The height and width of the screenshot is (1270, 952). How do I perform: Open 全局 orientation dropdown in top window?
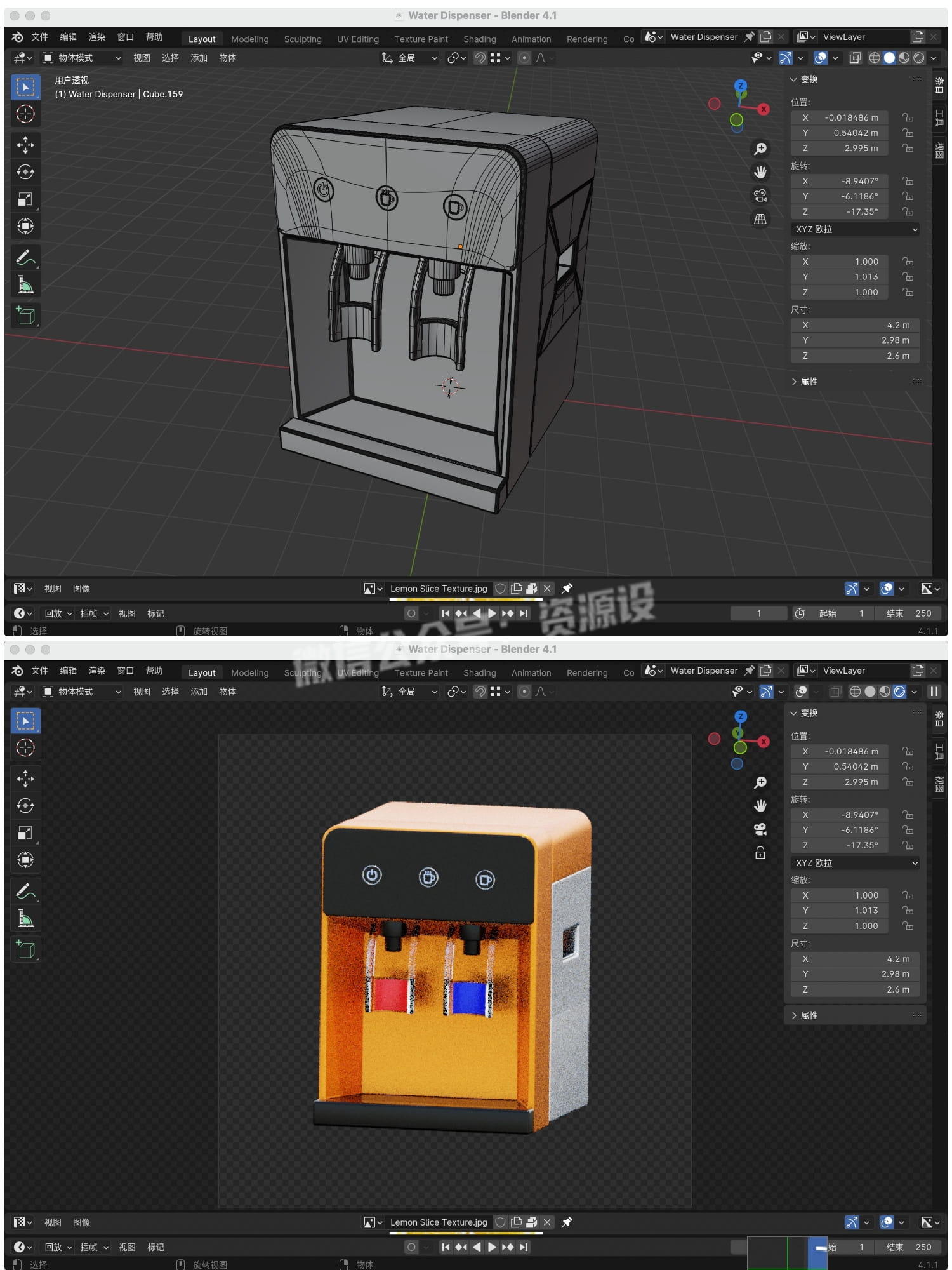click(409, 58)
